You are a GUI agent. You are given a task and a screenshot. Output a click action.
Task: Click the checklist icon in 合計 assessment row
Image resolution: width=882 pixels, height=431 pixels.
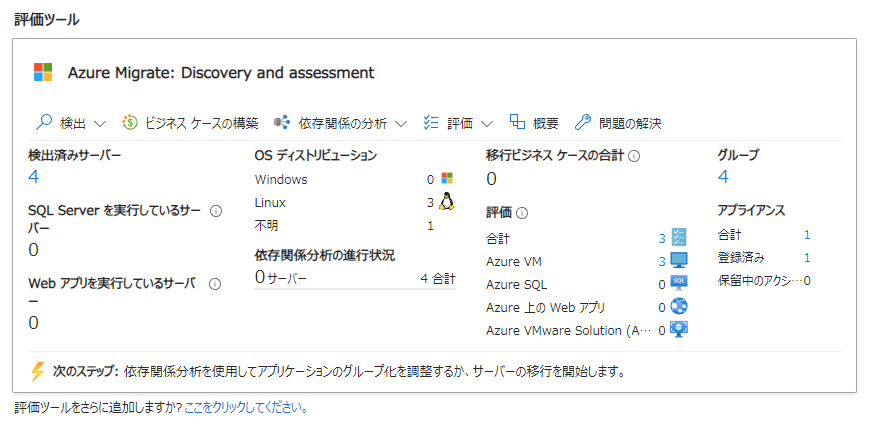[679, 237]
